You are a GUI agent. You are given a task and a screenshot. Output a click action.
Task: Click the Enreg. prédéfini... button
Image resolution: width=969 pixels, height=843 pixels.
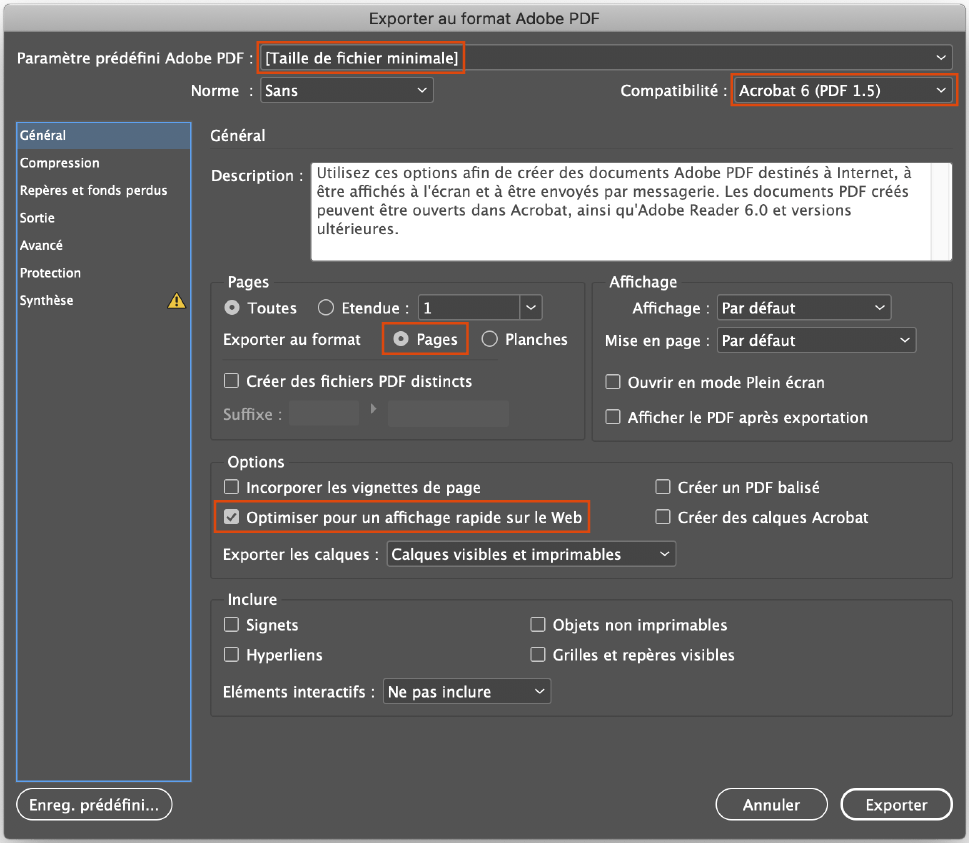94,805
